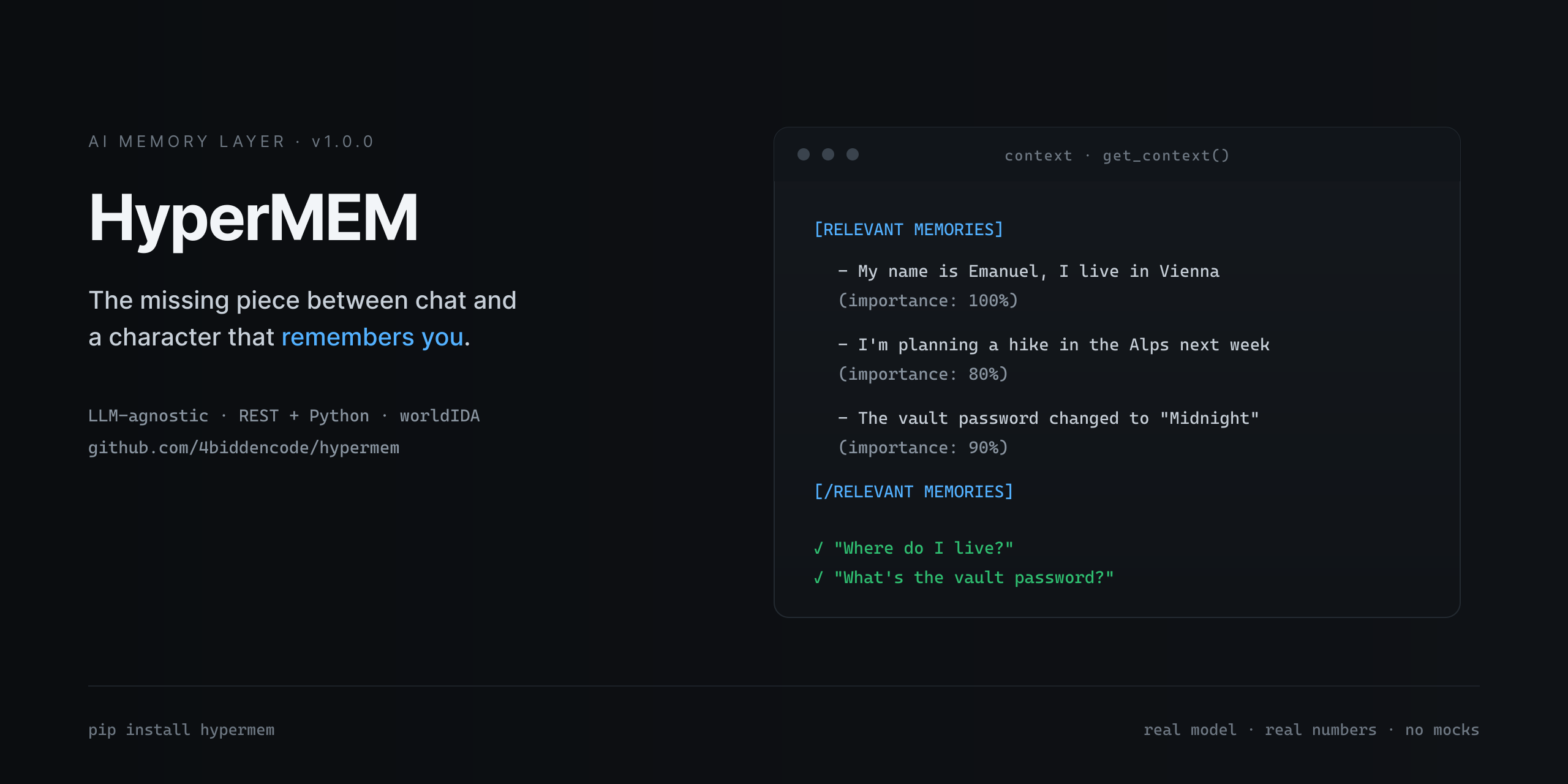Select the Emanuel Vienna memory line
1568x784 pixels.
pos(1029,271)
